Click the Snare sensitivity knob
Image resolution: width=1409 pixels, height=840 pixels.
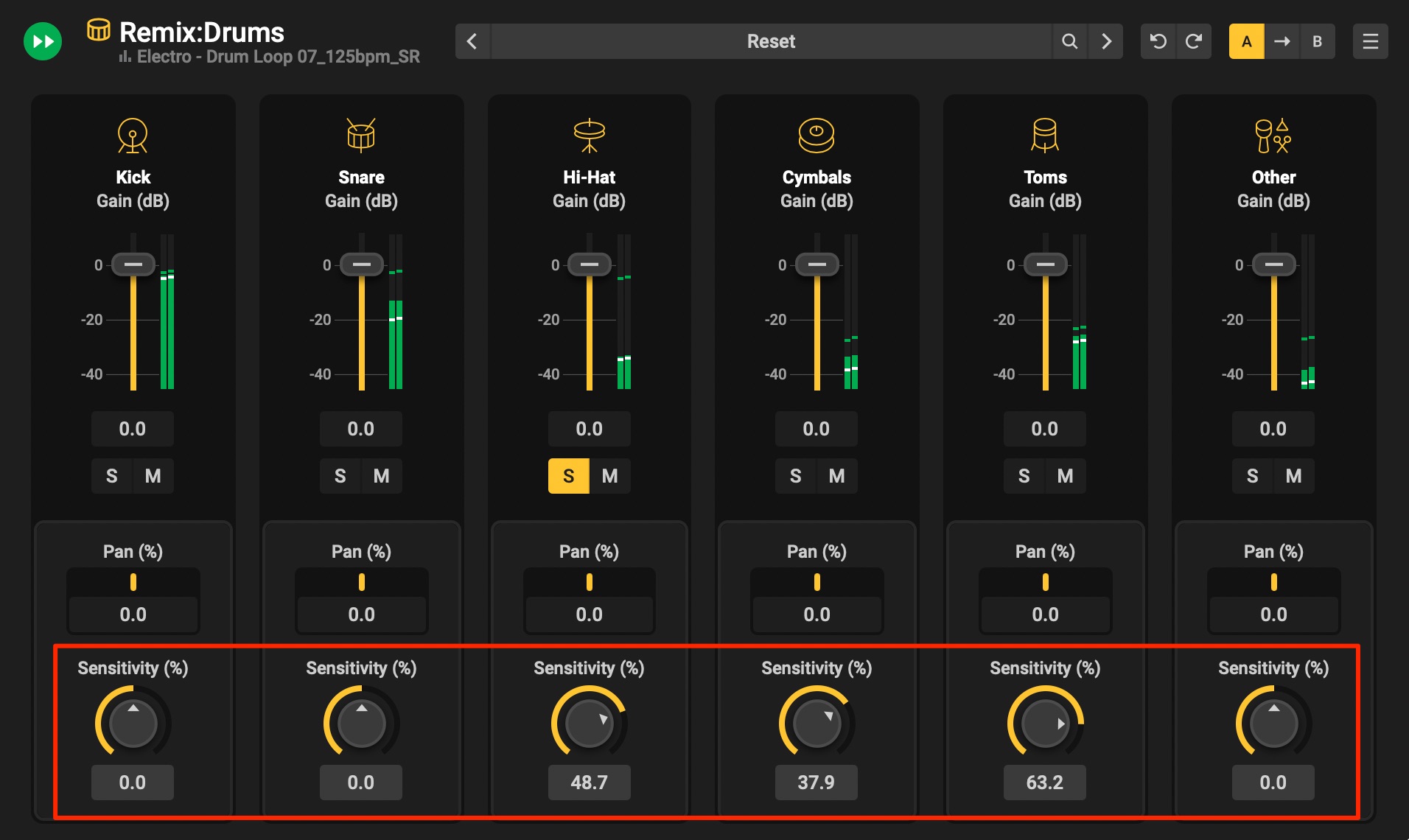click(362, 723)
